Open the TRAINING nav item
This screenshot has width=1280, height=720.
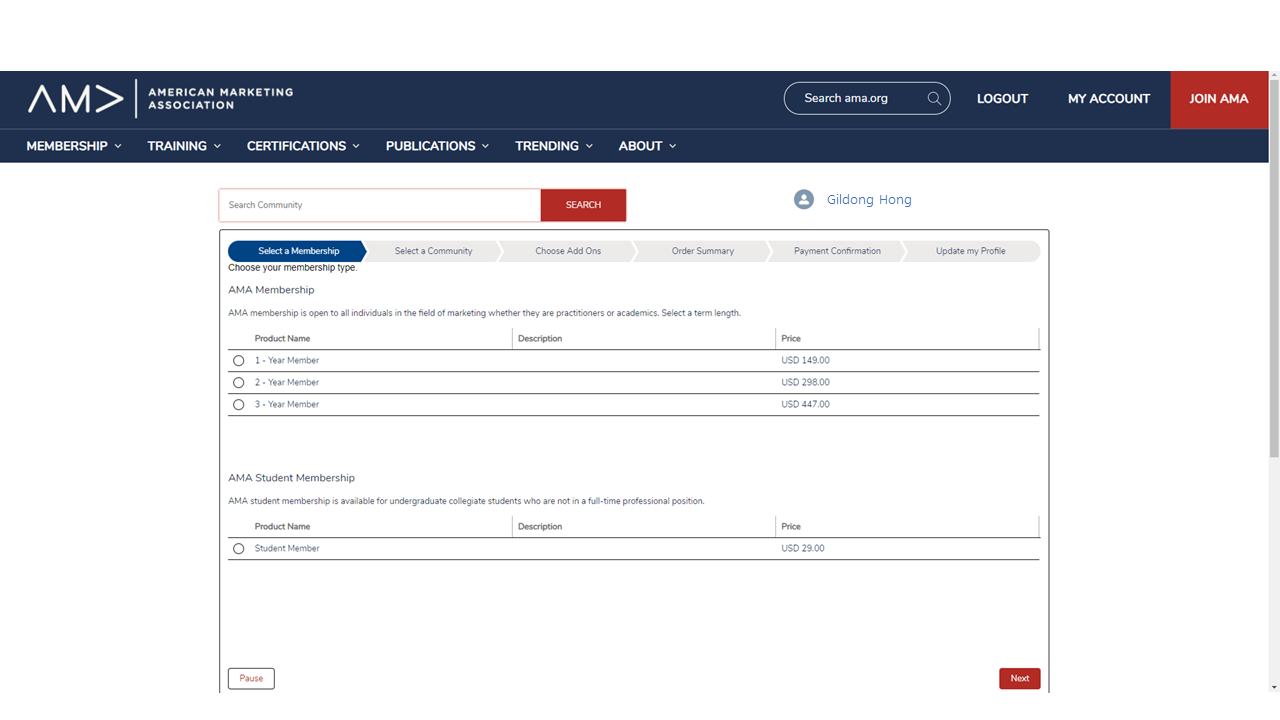(x=177, y=146)
